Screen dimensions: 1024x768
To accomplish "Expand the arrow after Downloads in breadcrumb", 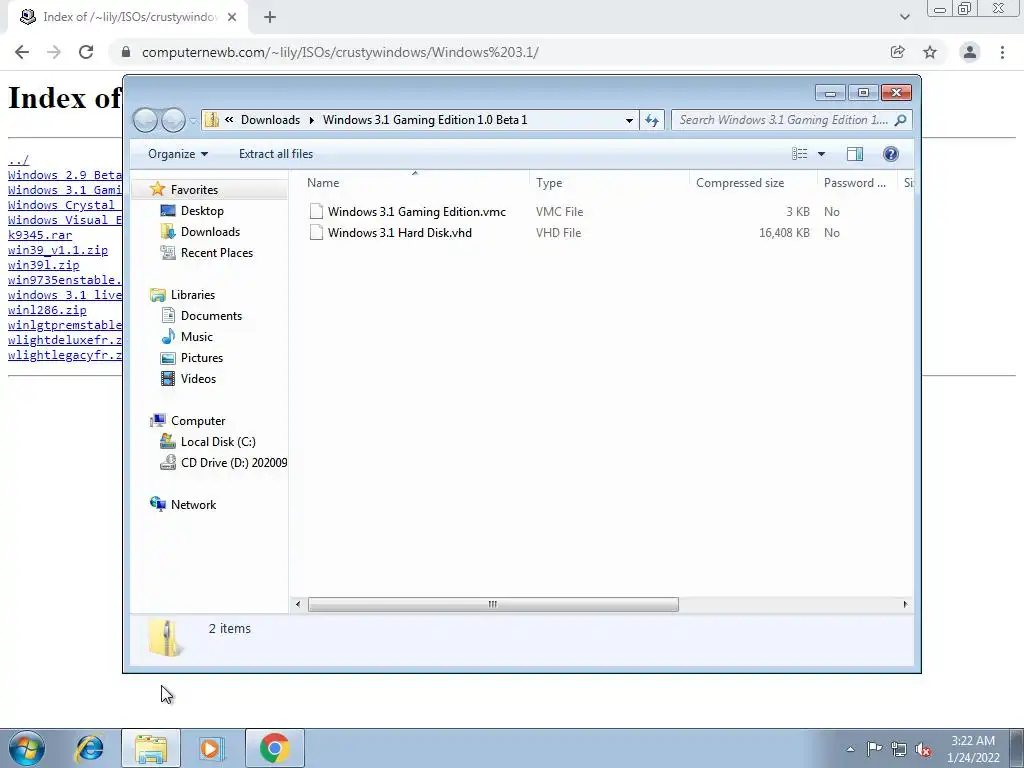I will [x=312, y=120].
